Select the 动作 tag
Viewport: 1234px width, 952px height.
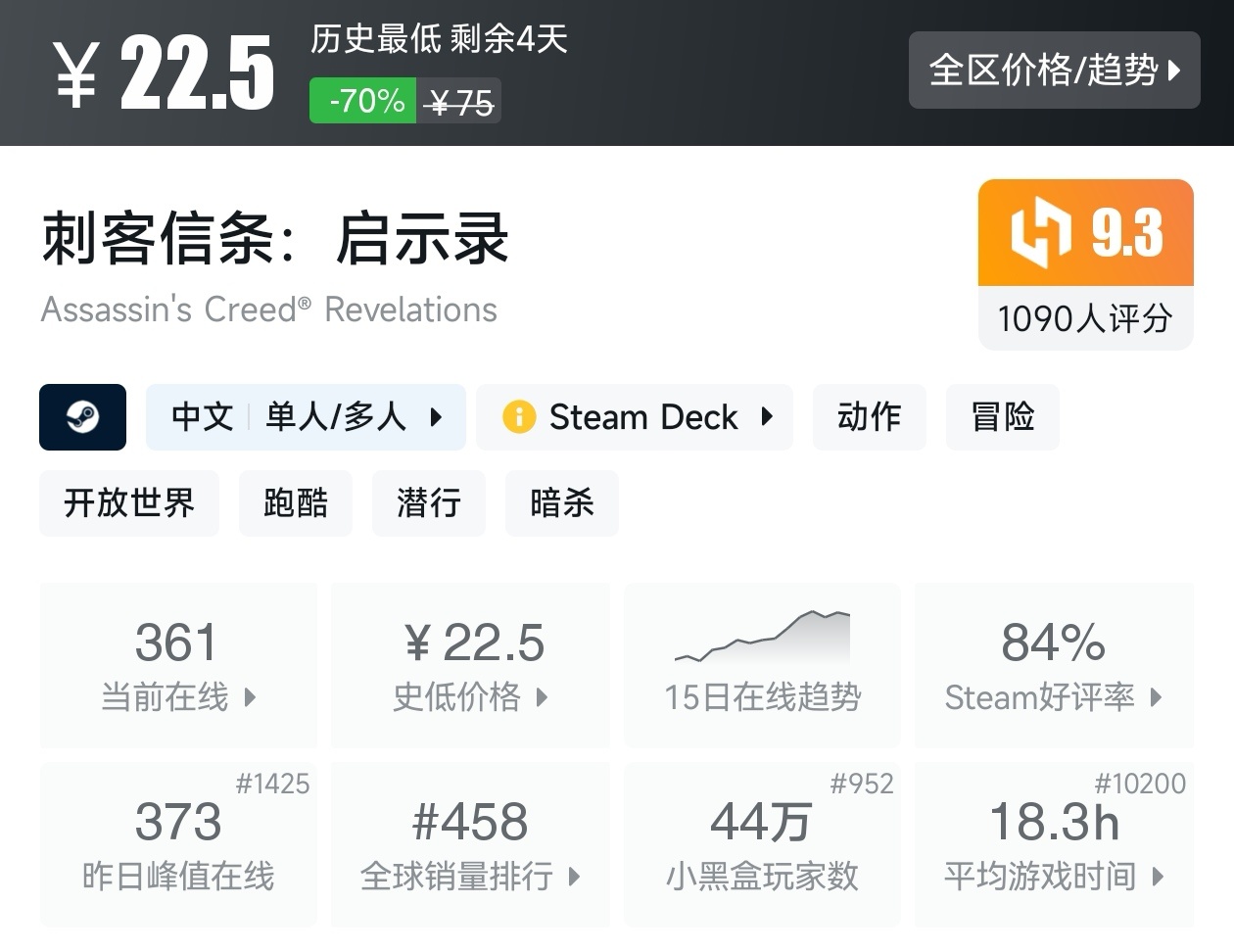870,417
